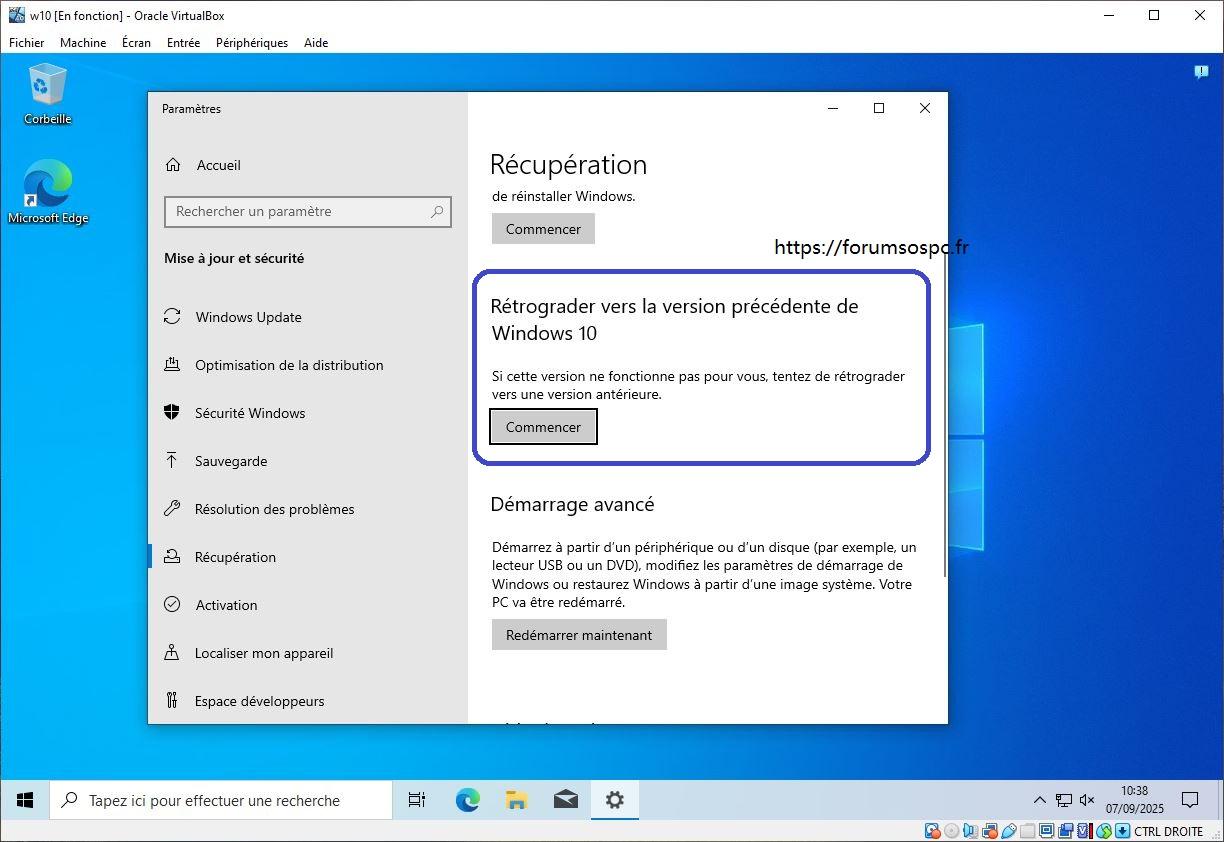
Task: Click the Windows Start button
Action: 25,800
